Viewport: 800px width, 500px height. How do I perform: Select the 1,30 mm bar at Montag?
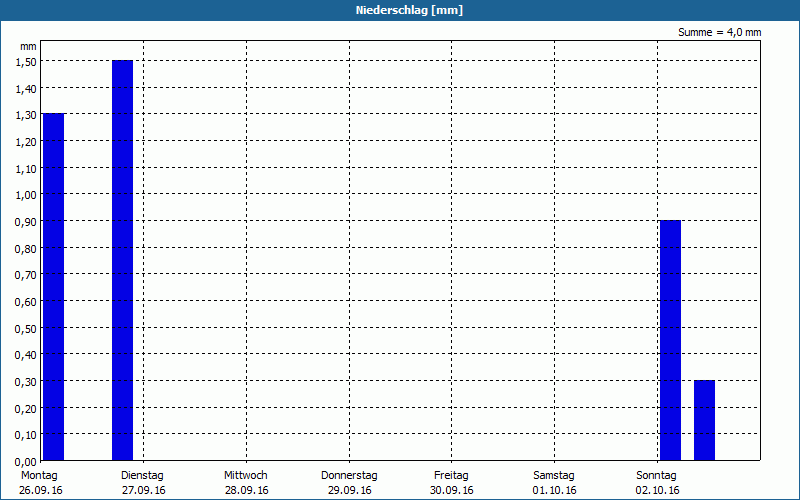coord(54,287)
